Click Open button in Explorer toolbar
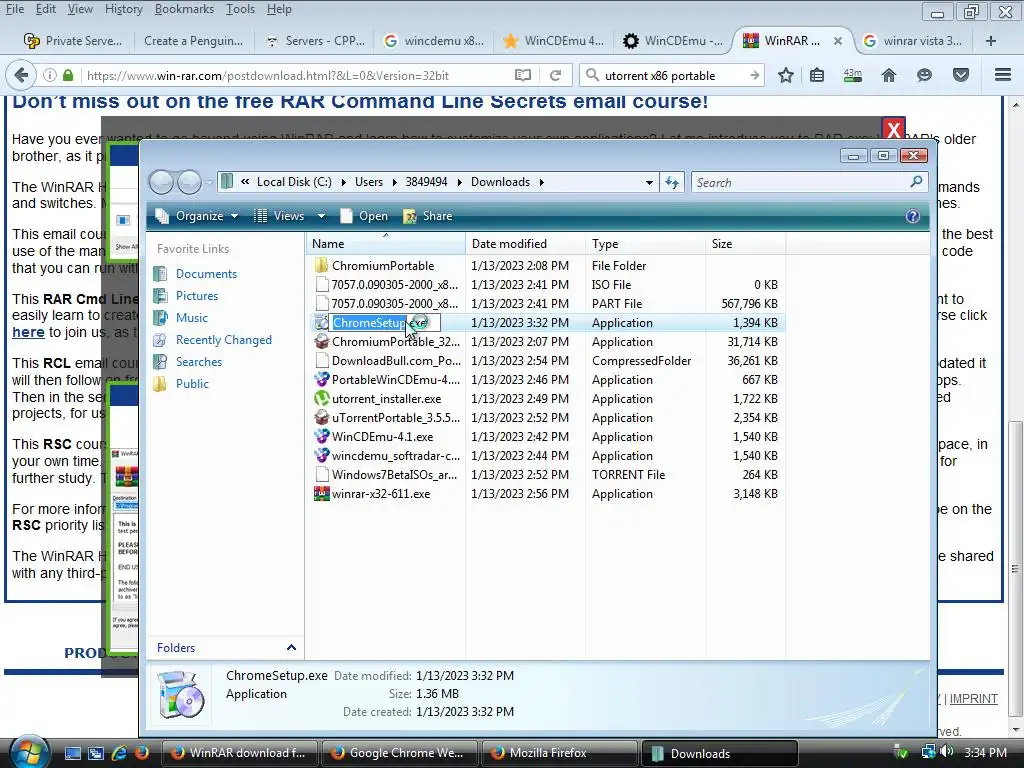 [364, 216]
